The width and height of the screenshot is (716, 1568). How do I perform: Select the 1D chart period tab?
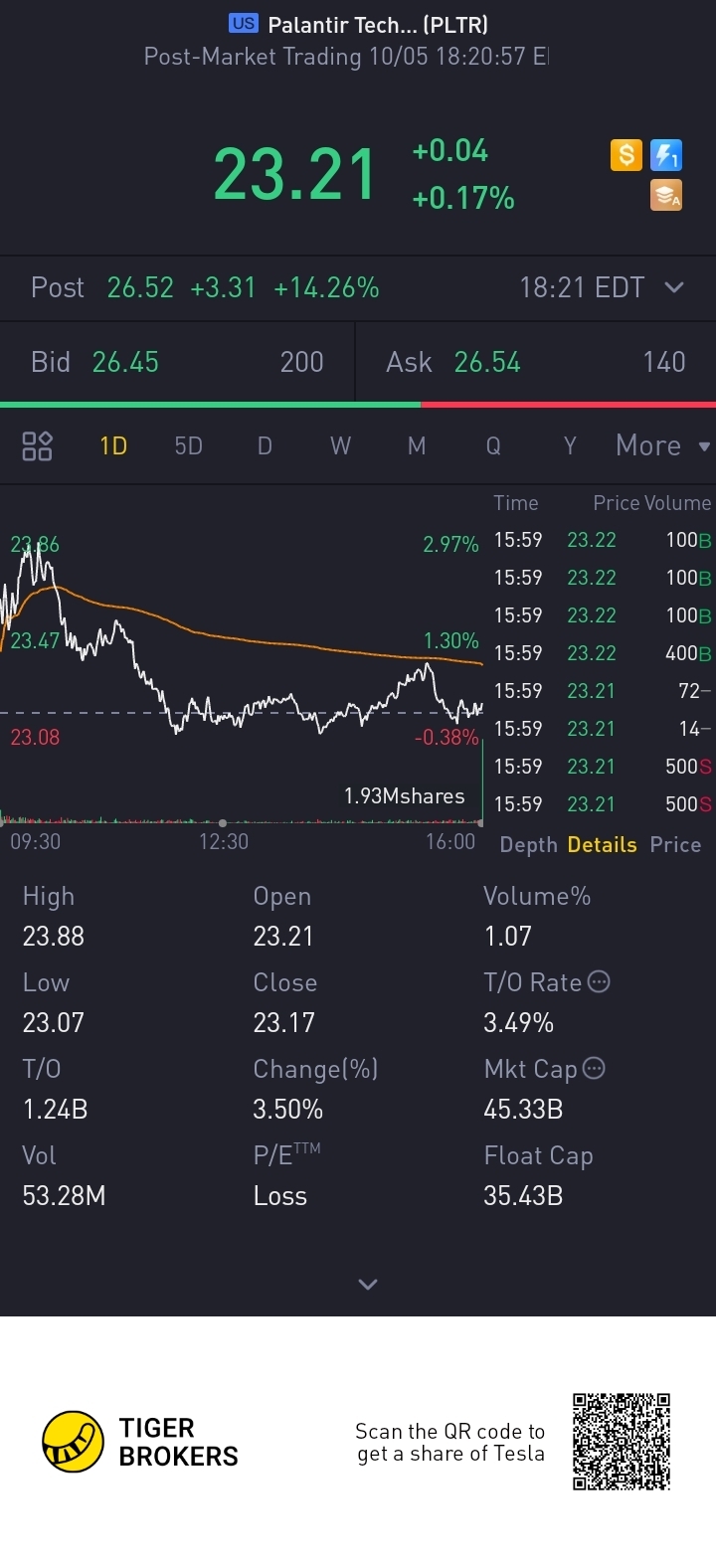113,446
